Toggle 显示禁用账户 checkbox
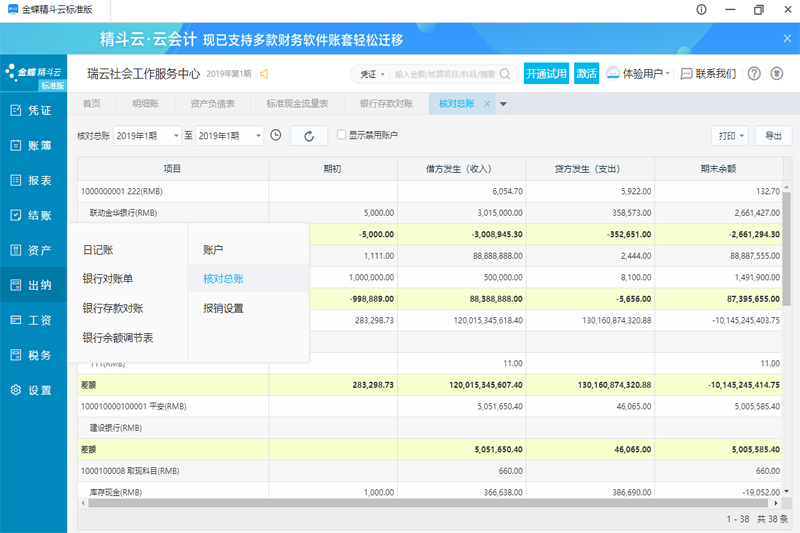 click(x=341, y=135)
